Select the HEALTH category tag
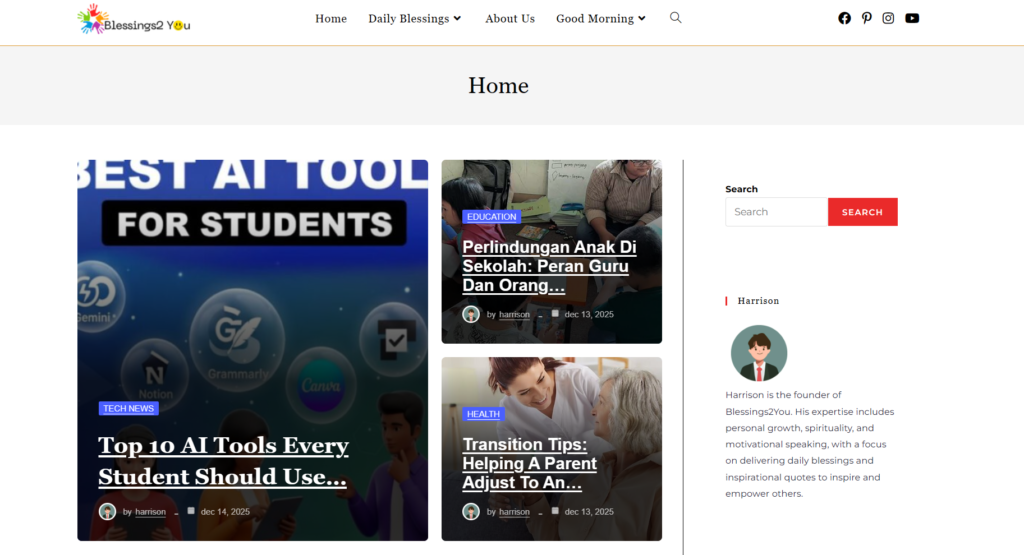 (483, 414)
